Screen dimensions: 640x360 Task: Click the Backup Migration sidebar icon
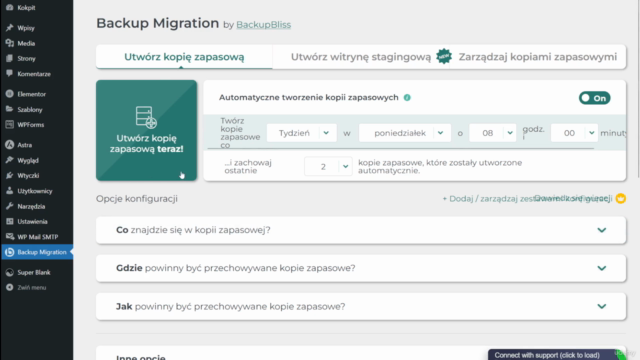point(9,252)
